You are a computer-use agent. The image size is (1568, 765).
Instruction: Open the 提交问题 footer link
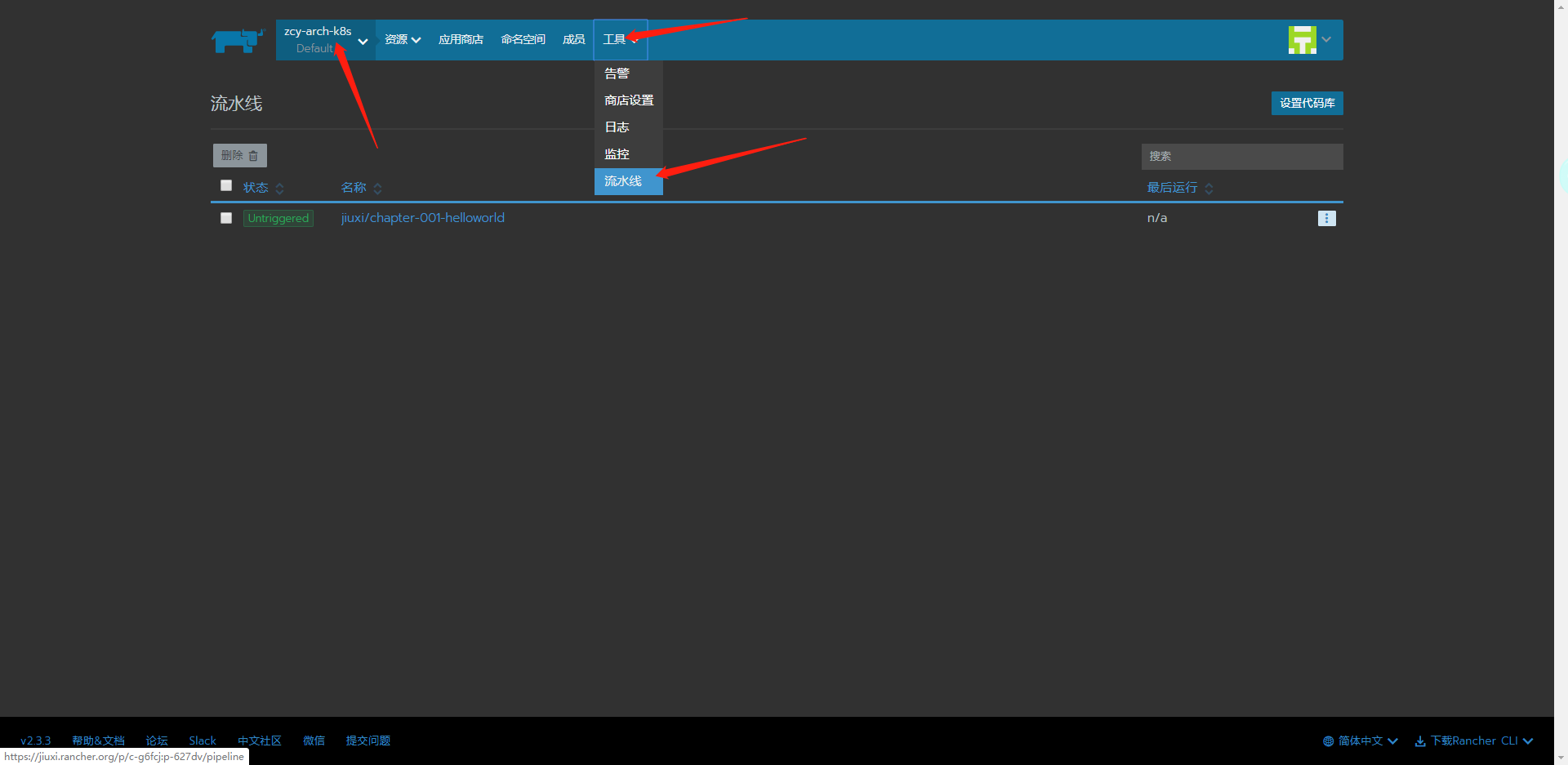pyautogui.click(x=368, y=741)
